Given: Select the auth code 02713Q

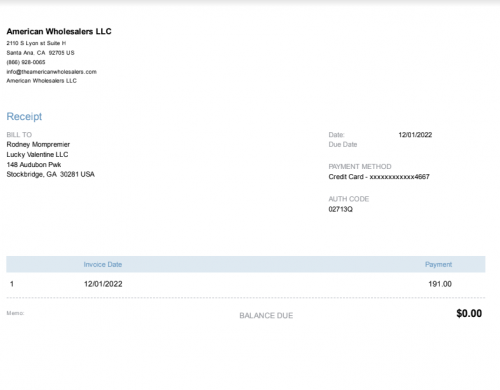Looking at the screenshot, I should pyautogui.click(x=341, y=209).
